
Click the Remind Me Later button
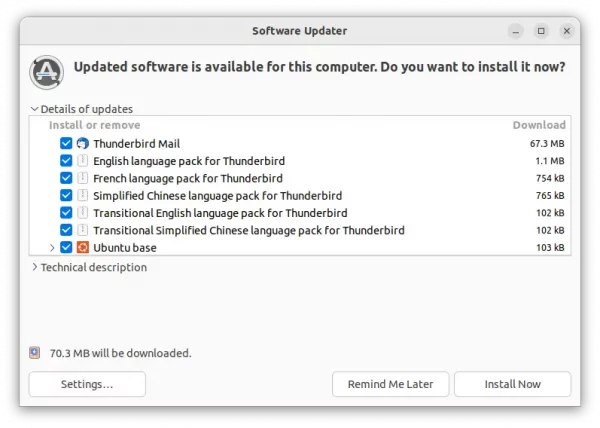click(390, 384)
